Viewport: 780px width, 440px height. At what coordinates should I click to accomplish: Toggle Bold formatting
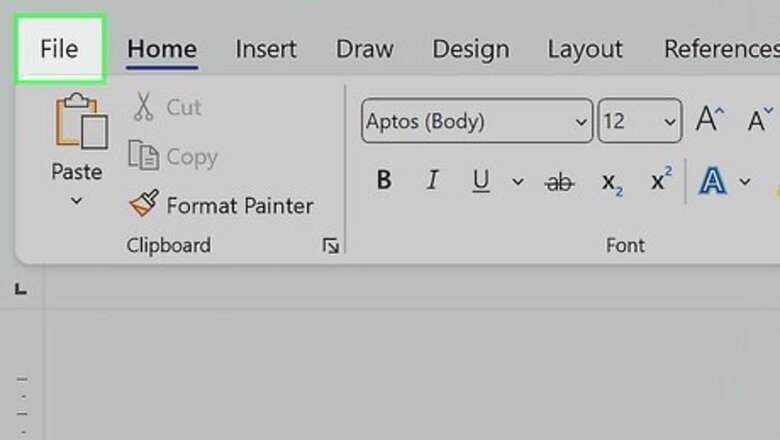383,181
